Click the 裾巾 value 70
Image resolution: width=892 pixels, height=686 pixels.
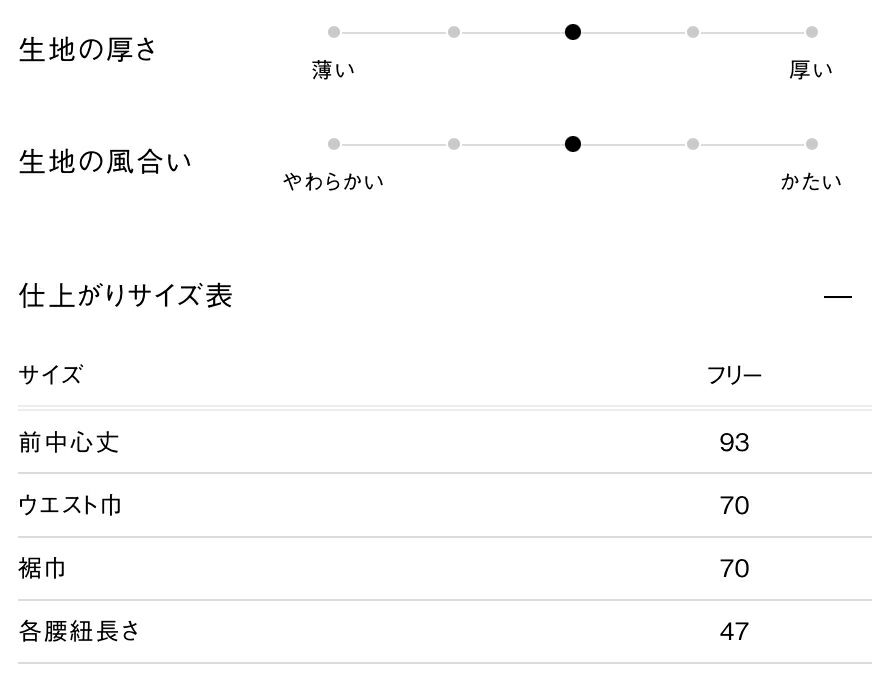pyautogui.click(x=734, y=569)
